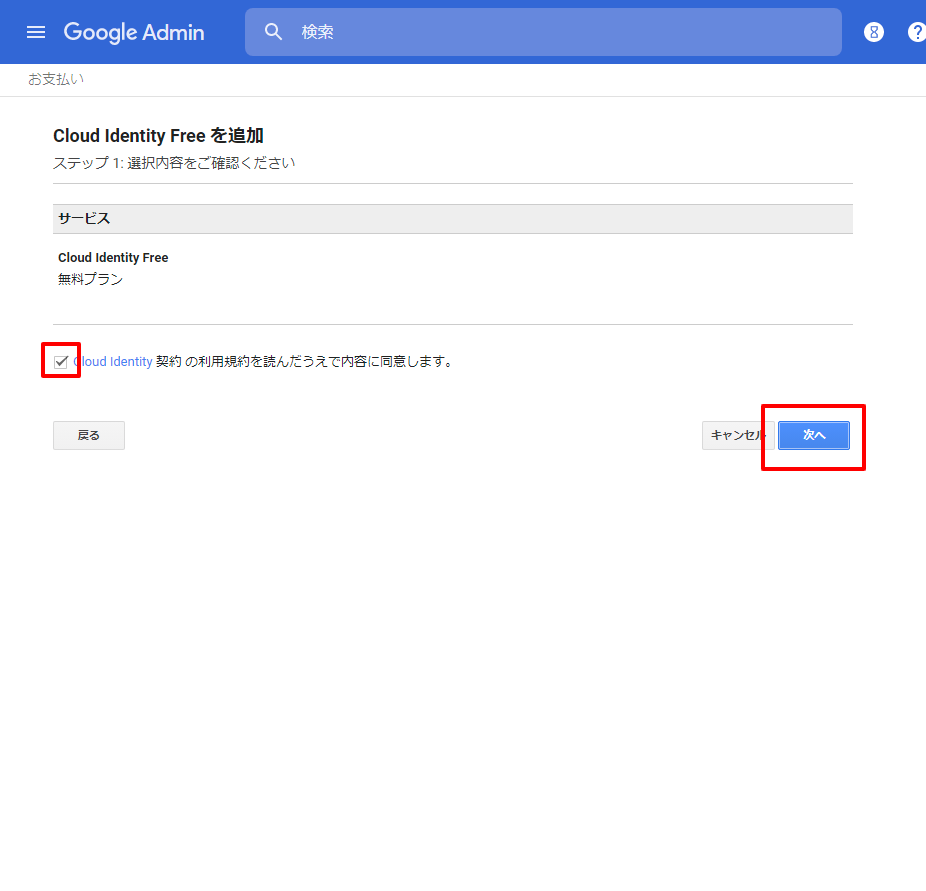Click the search magnifier icon
Viewport: 926px width, 891px height.
point(273,32)
